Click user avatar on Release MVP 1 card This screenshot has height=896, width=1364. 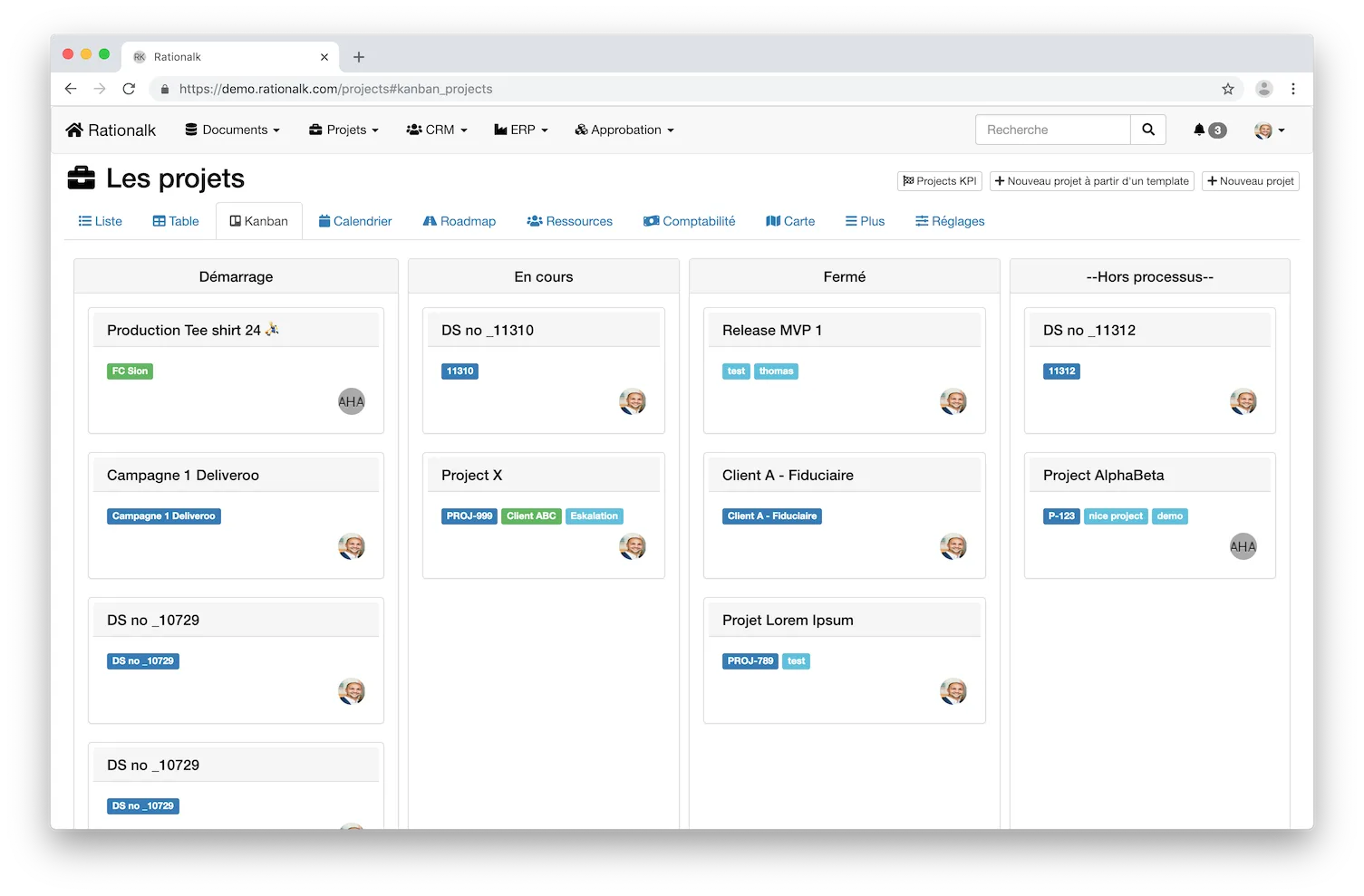(953, 401)
